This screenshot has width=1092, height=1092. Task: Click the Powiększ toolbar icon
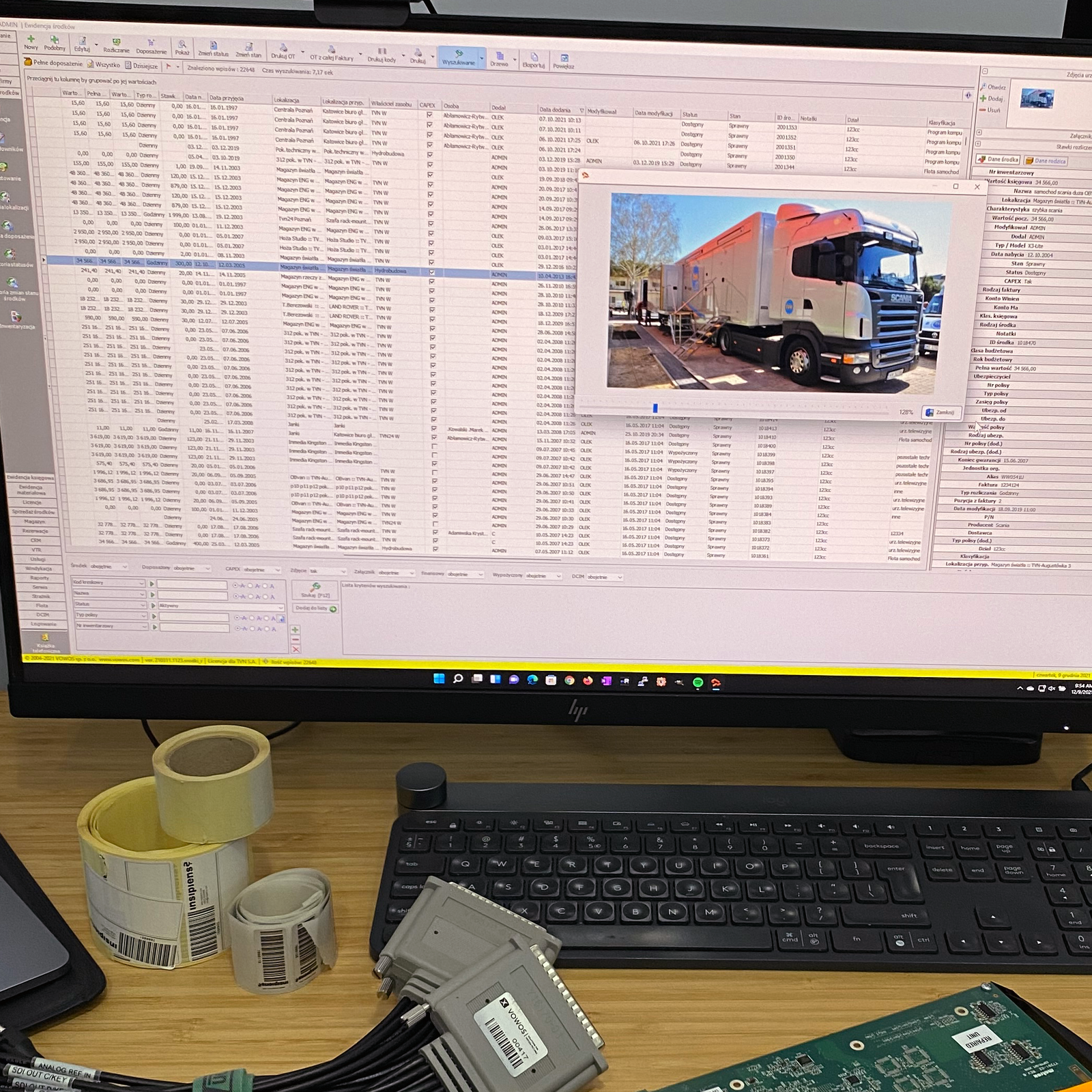pyautogui.click(x=564, y=59)
